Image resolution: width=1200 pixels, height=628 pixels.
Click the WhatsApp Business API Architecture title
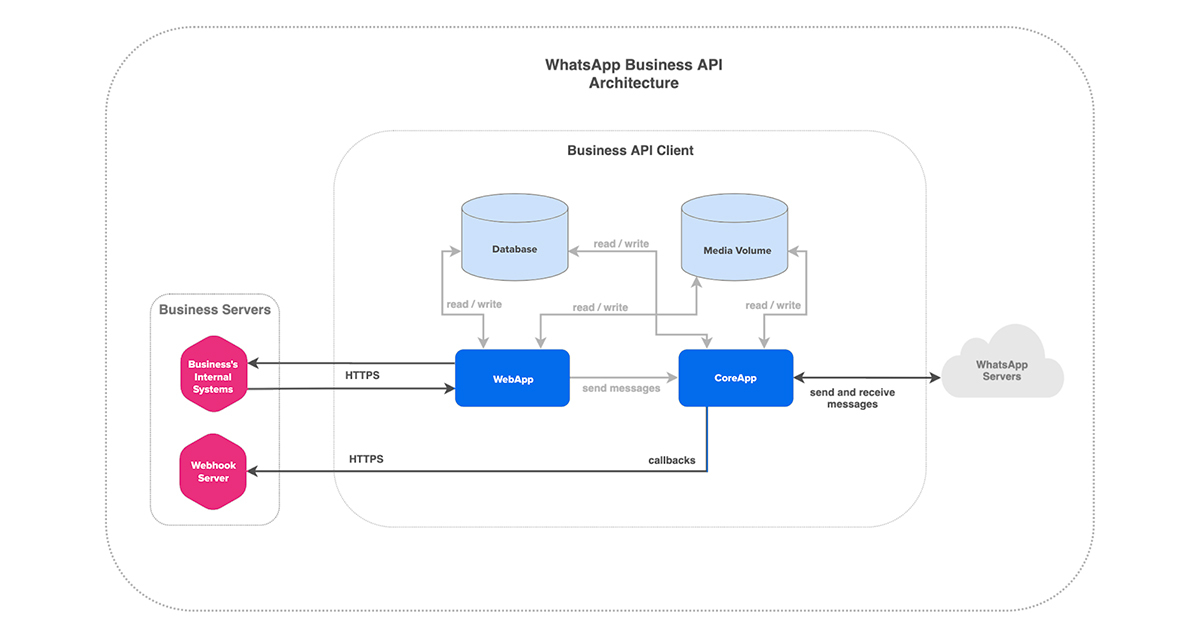(x=633, y=73)
